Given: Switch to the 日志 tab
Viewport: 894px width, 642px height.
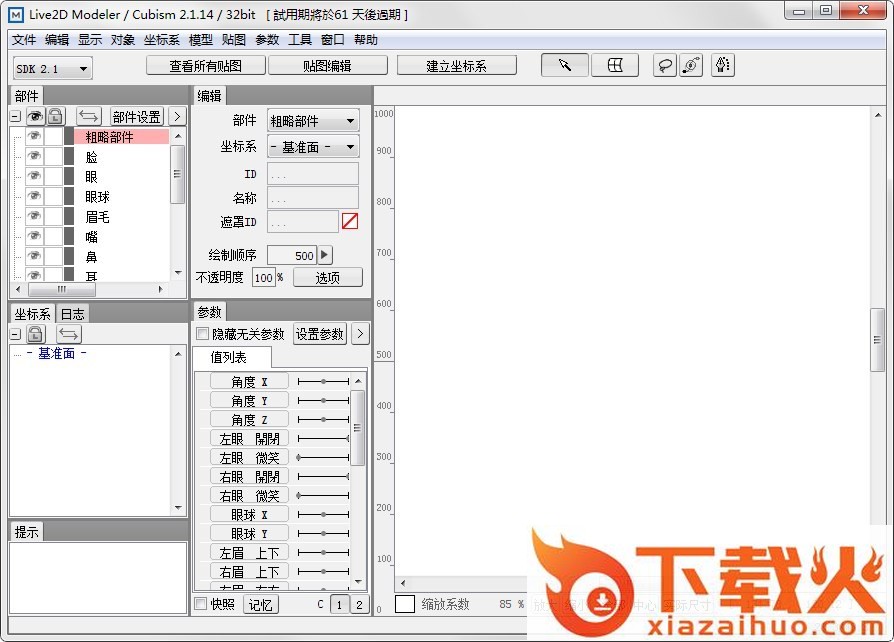Looking at the screenshot, I should 72,314.
